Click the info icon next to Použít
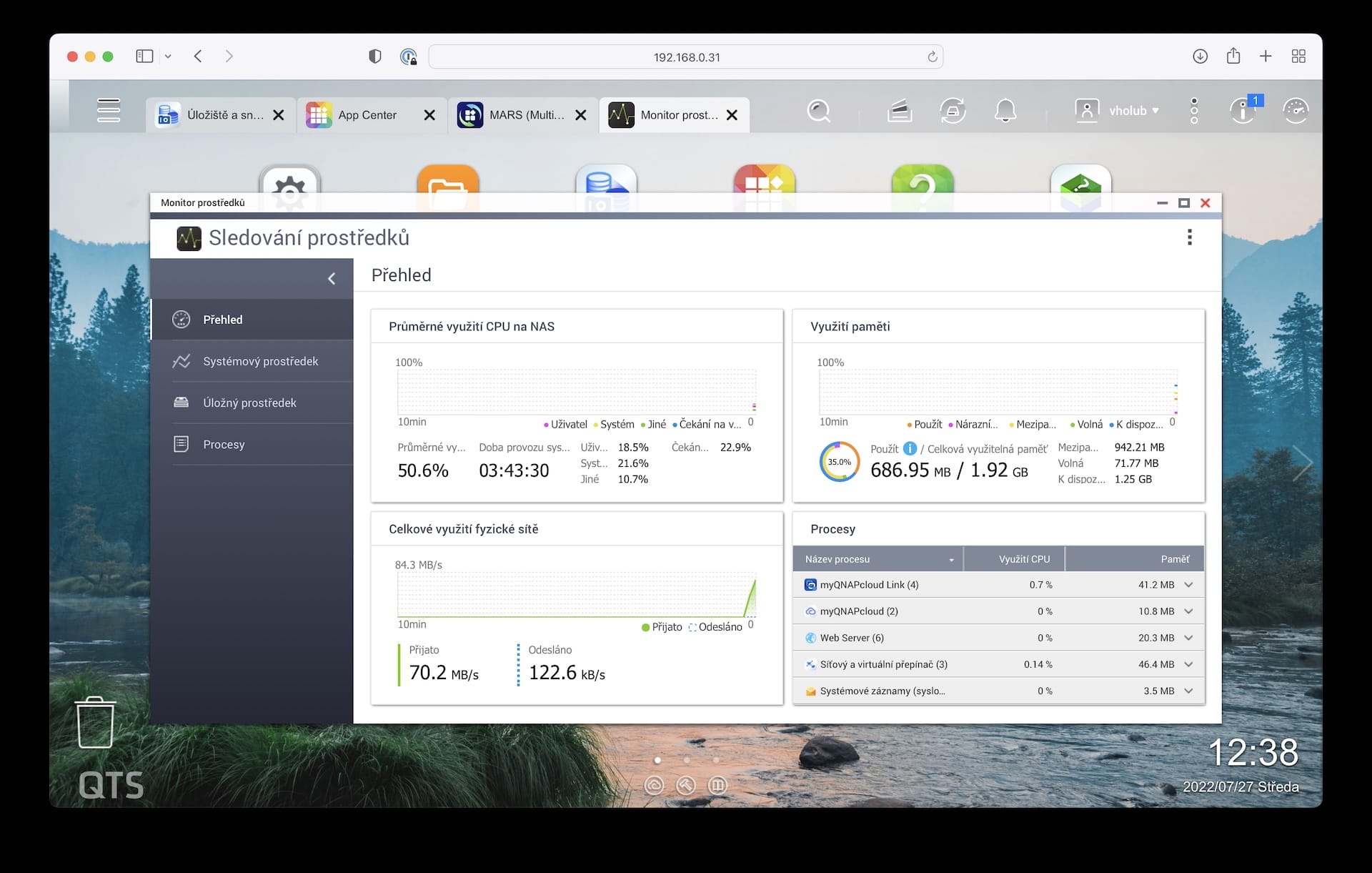This screenshot has width=1372, height=873. pyautogui.click(x=910, y=448)
